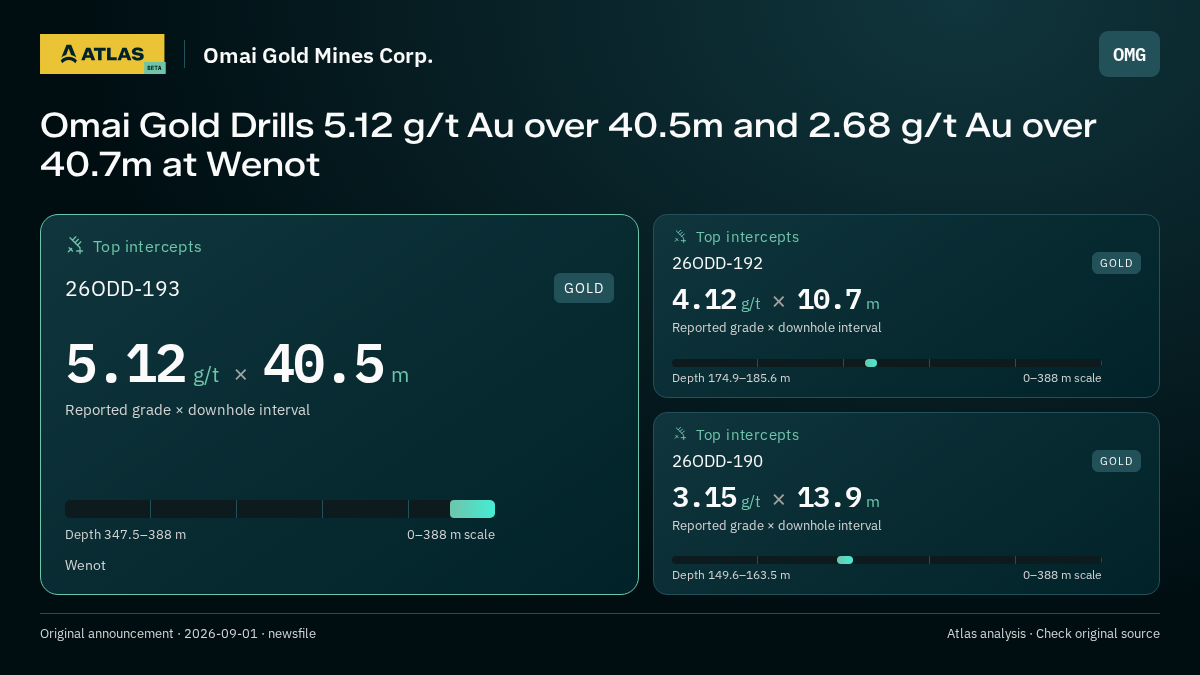
Task: Click the 3.15 g/t grade value
Action: (x=716, y=498)
